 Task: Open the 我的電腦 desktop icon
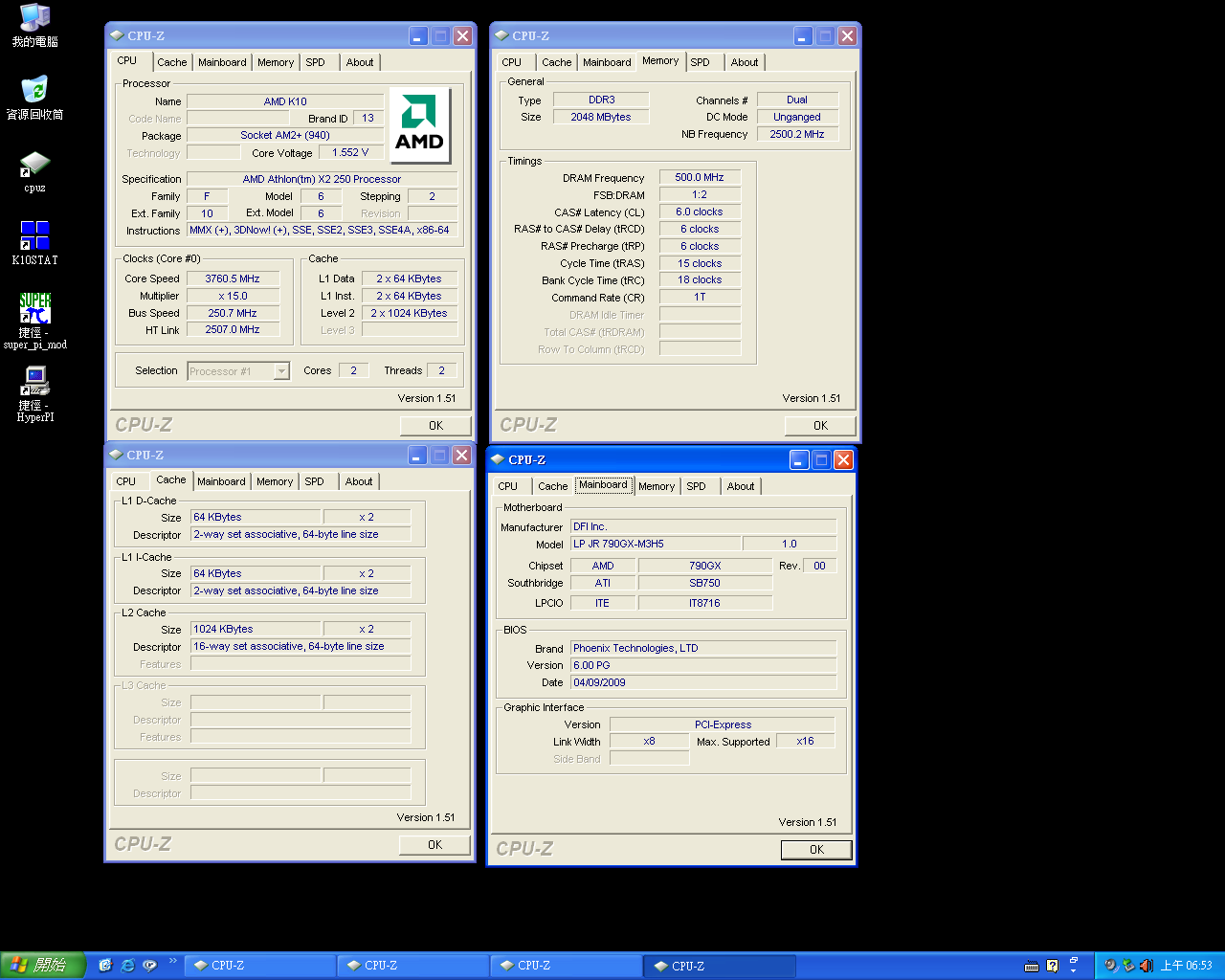point(35,26)
